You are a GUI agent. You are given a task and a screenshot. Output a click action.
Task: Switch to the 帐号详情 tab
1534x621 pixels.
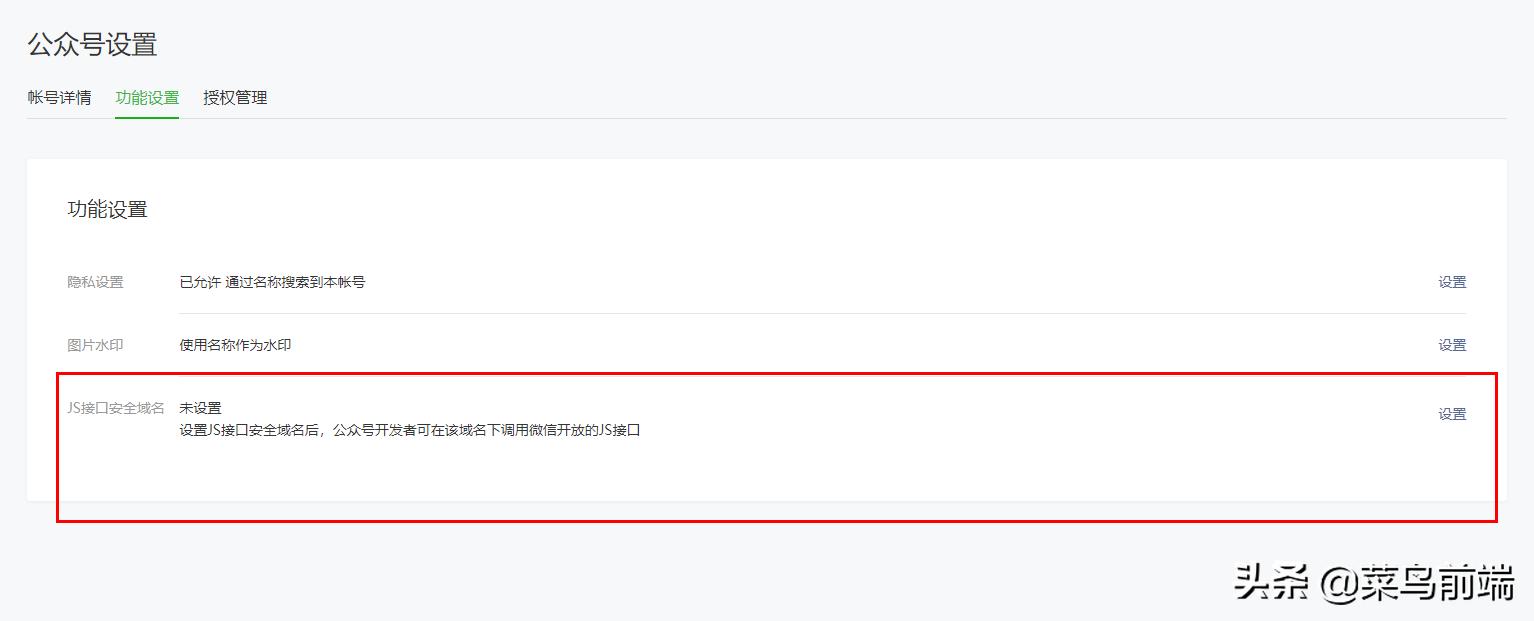pyautogui.click(x=60, y=97)
